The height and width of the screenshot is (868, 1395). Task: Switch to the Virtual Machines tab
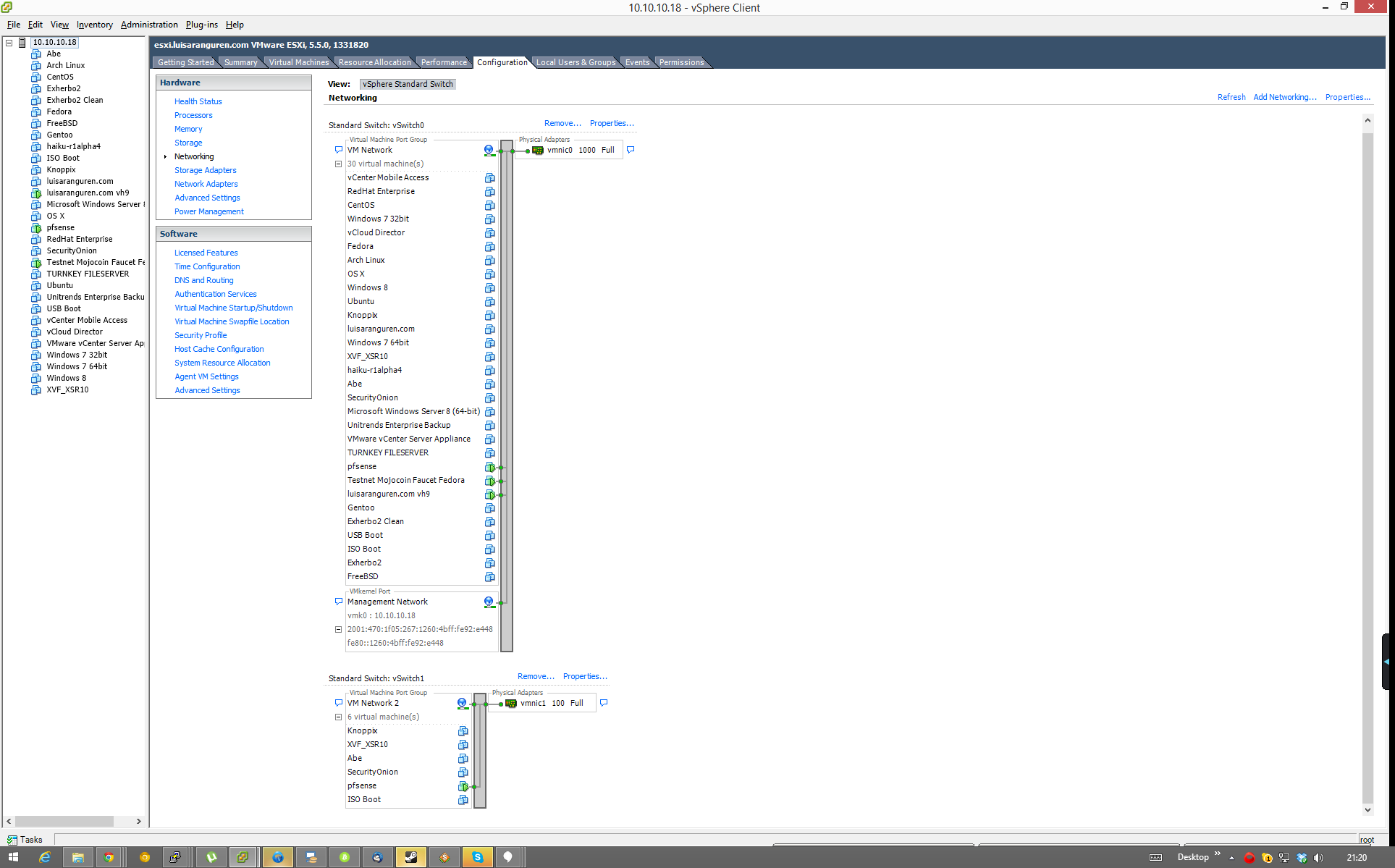pyautogui.click(x=298, y=62)
